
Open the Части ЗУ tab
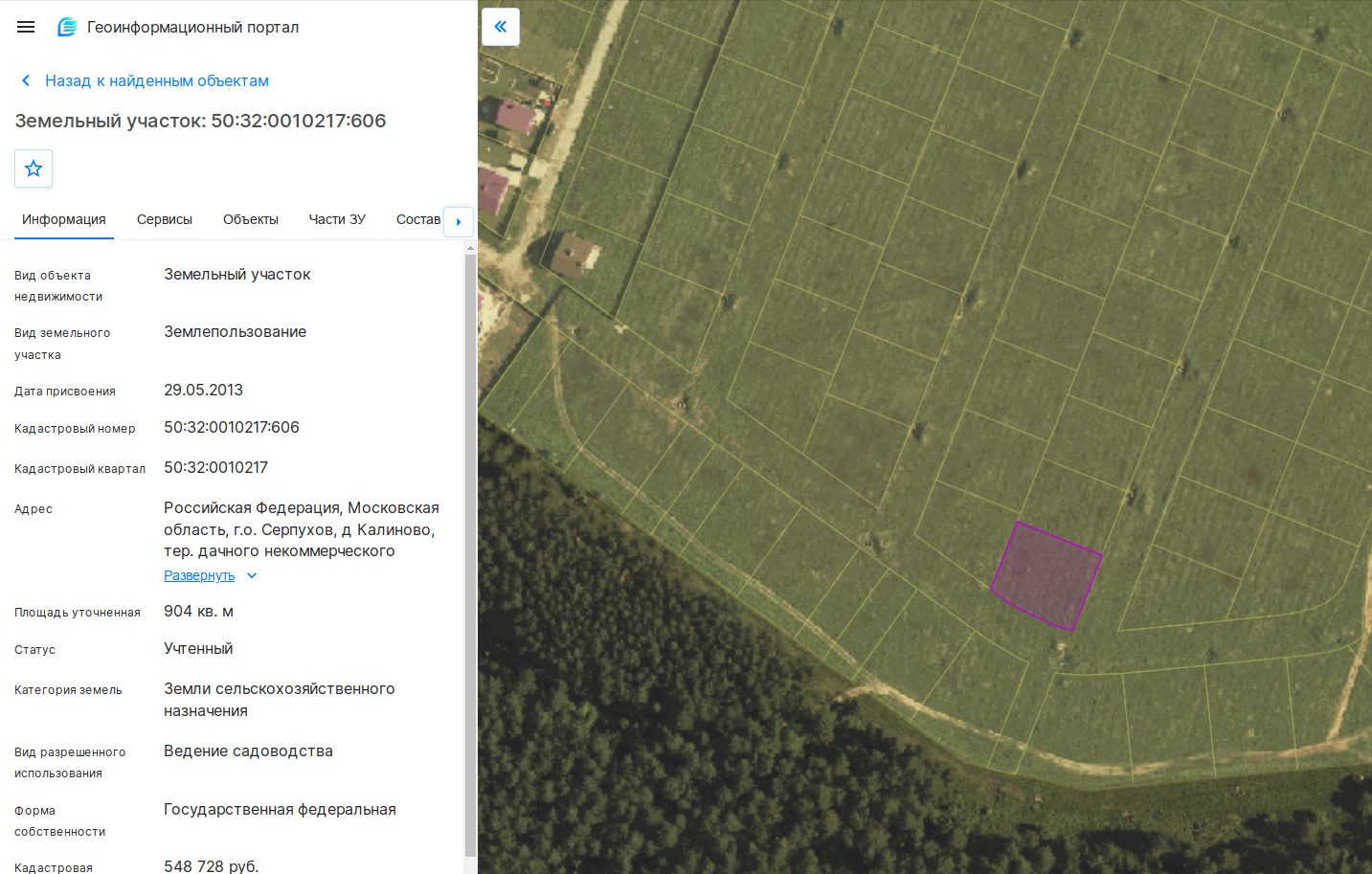click(x=337, y=219)
